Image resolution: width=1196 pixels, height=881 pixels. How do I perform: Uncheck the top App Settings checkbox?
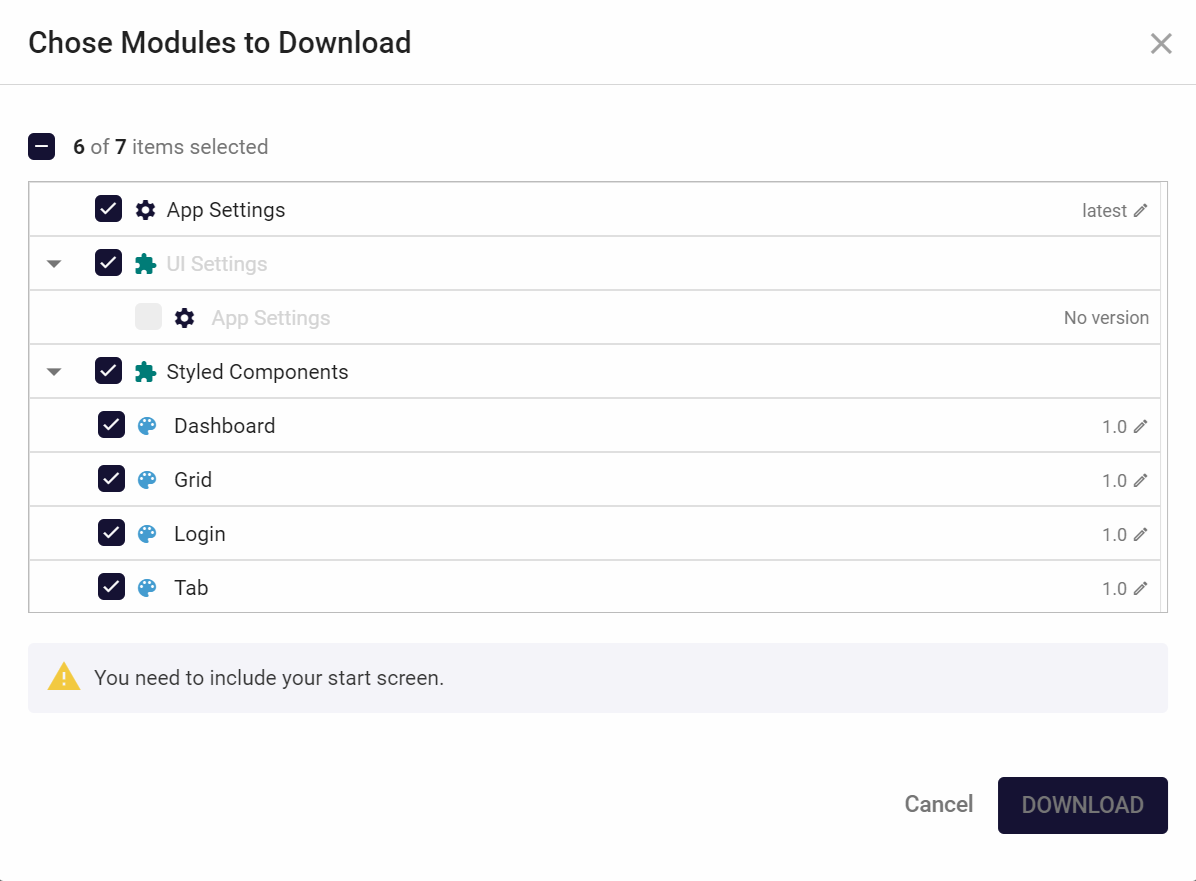(108, 209)
